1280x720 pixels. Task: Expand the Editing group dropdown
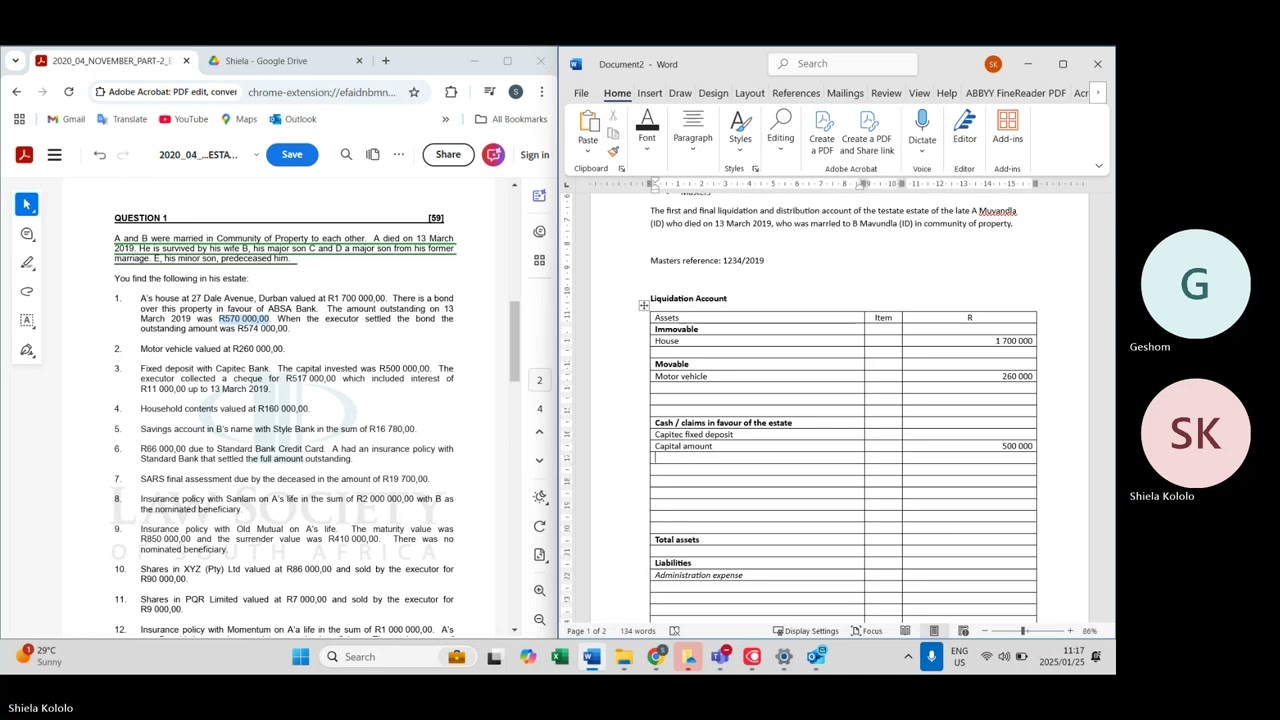(780, 150)
